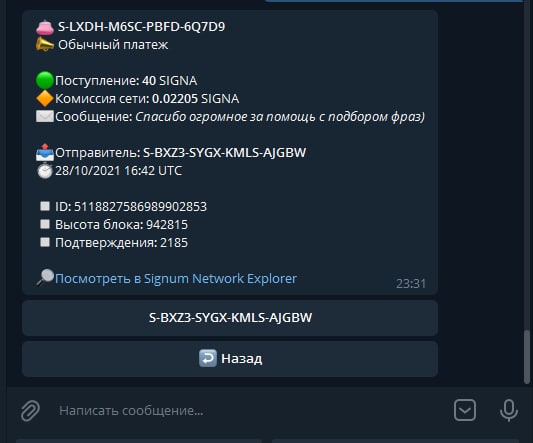This screenshot has width=533, height=443.
Task: Click the stopwatch timestamp icon
Action: click(x=45, y=171)
